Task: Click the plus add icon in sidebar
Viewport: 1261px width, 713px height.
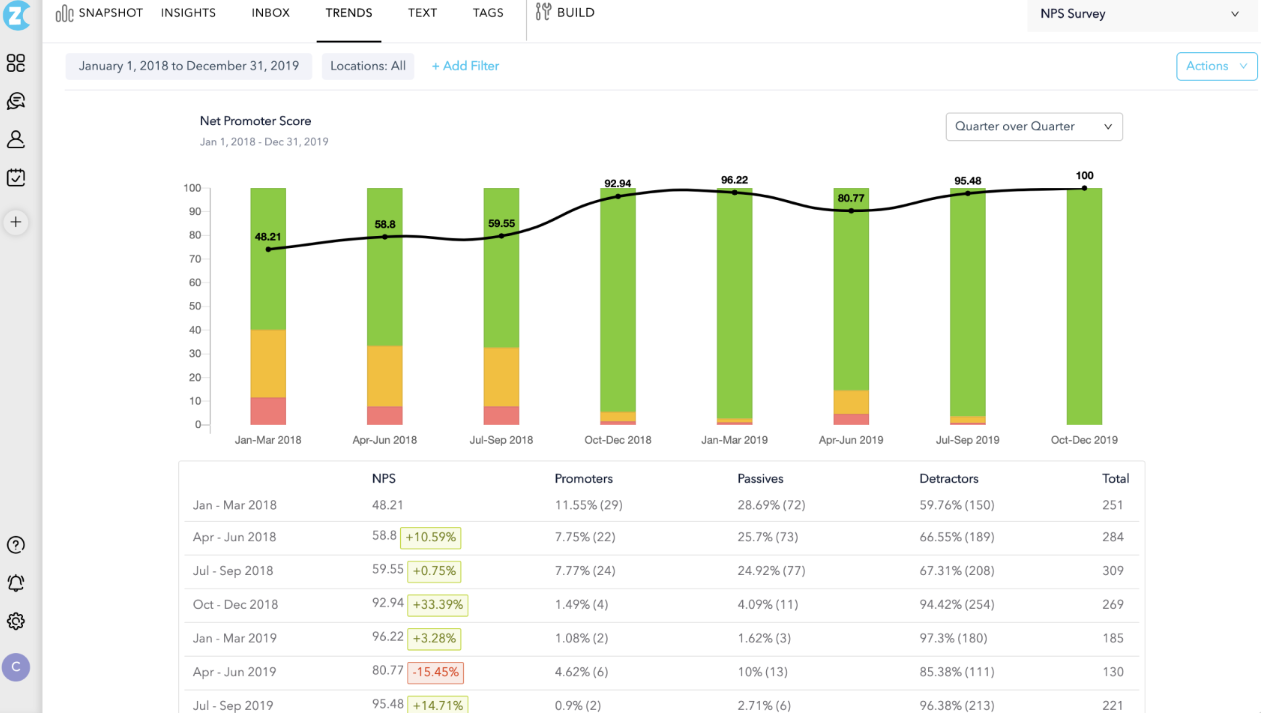Action: coord(16,222)
